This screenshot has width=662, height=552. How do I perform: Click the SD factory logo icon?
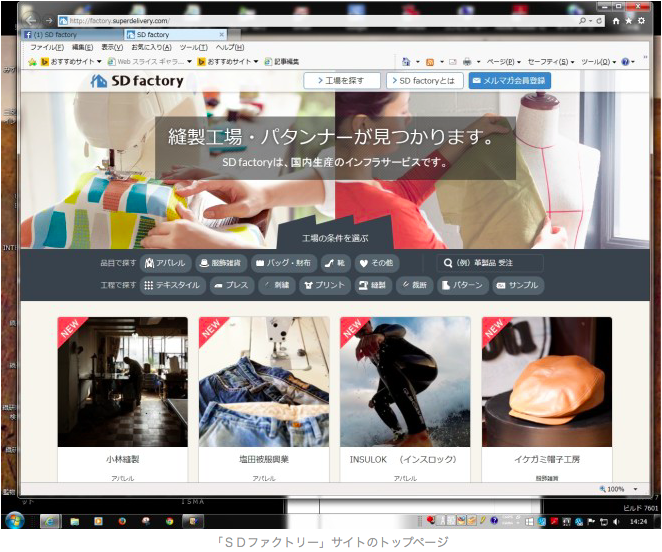[x=99, y=81]
